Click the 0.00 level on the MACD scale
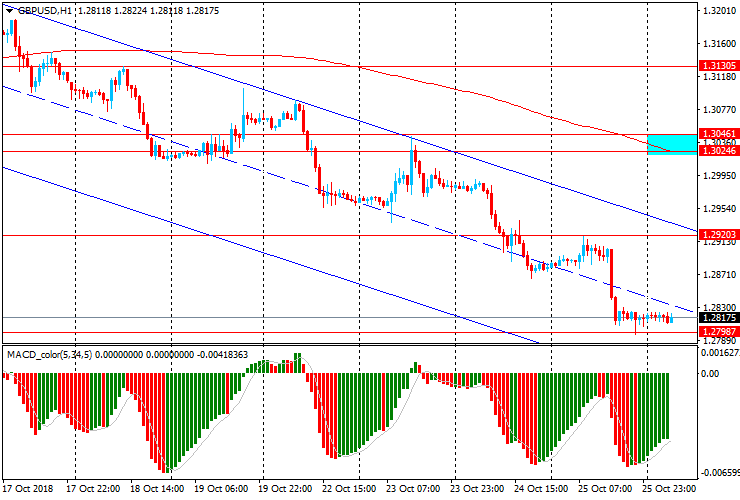Viewport: 740px width, 500px height. tap(710, 373)
